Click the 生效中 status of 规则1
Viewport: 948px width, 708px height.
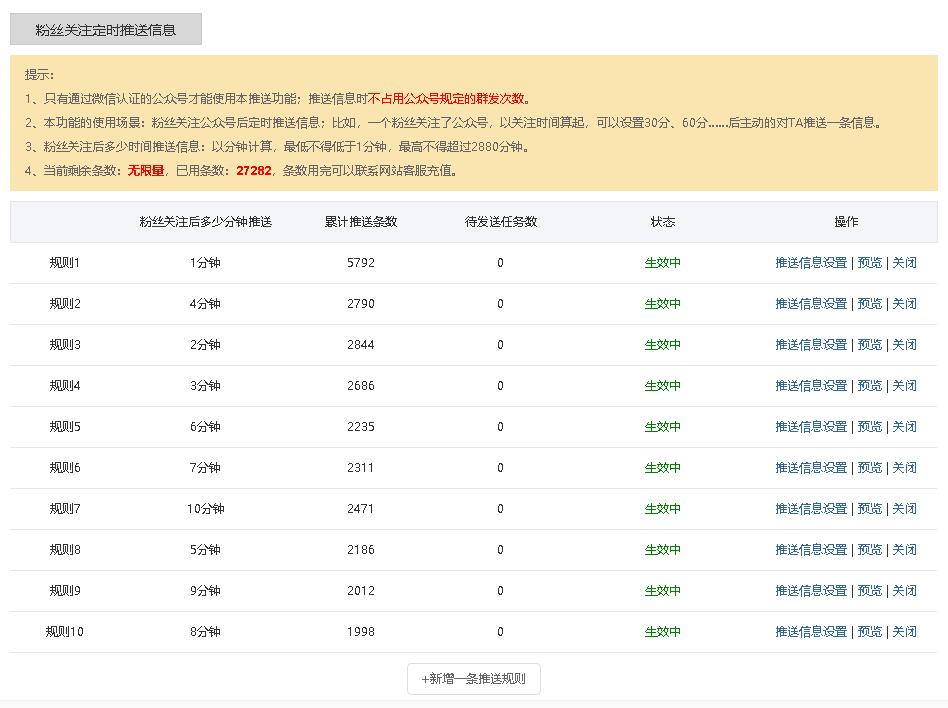[662, 262]
